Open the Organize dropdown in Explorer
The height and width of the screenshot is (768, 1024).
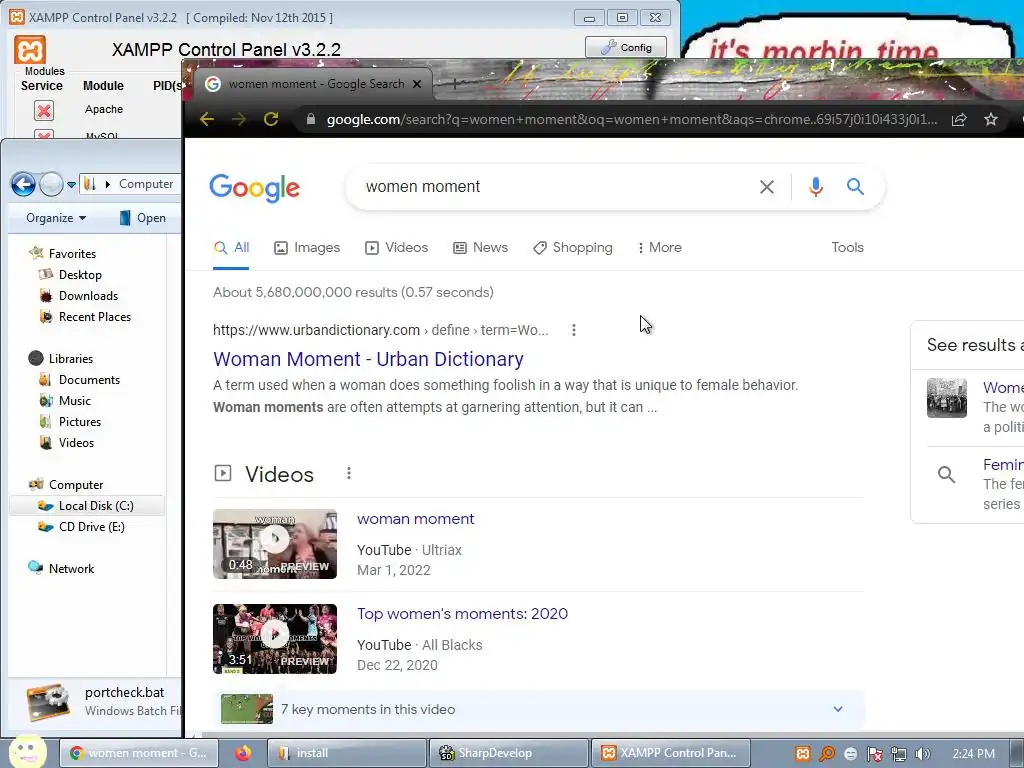pyautogui.click(x=56, y=218)
